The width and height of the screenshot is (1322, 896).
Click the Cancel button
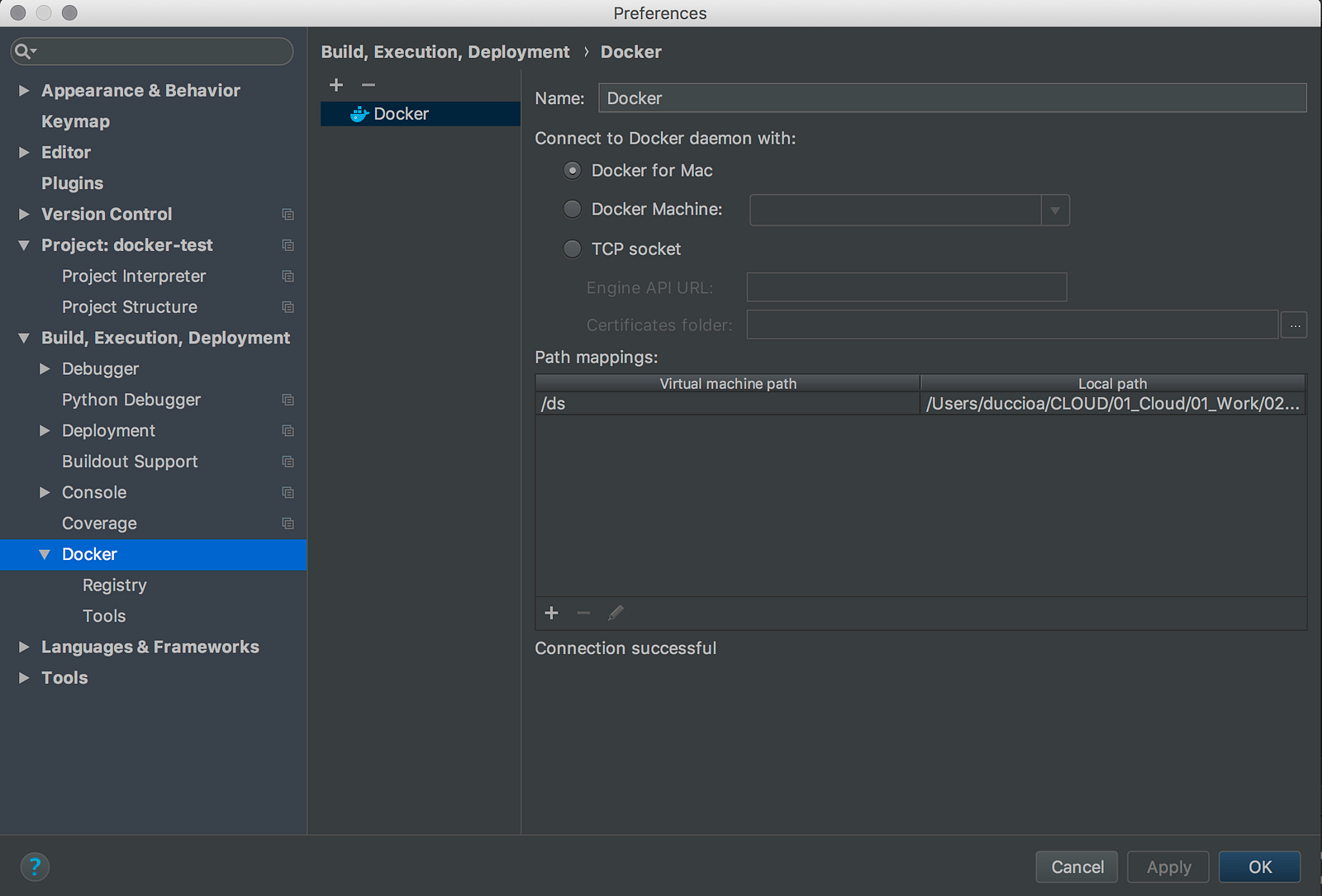[1077, 867]
